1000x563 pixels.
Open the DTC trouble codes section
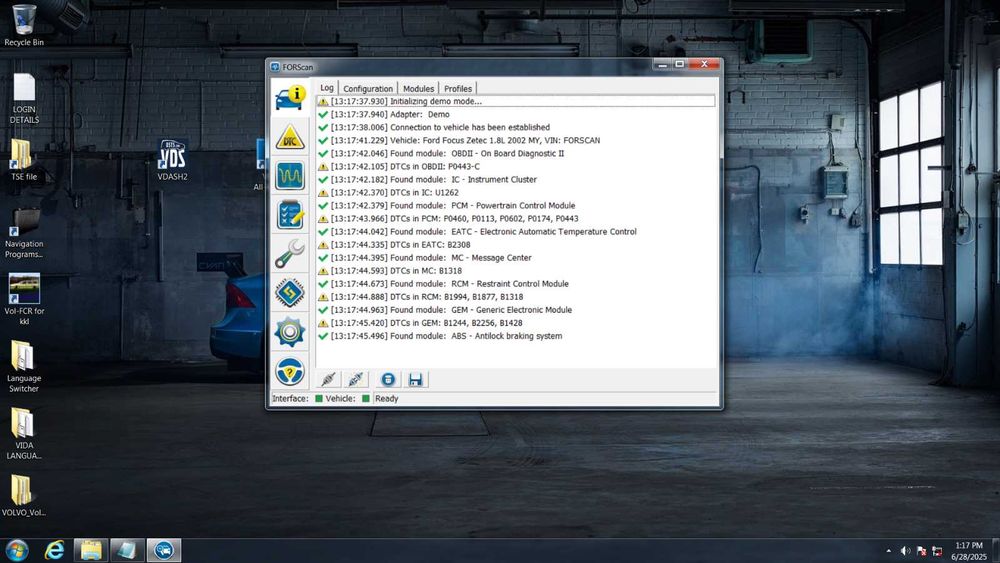[290, 137]
